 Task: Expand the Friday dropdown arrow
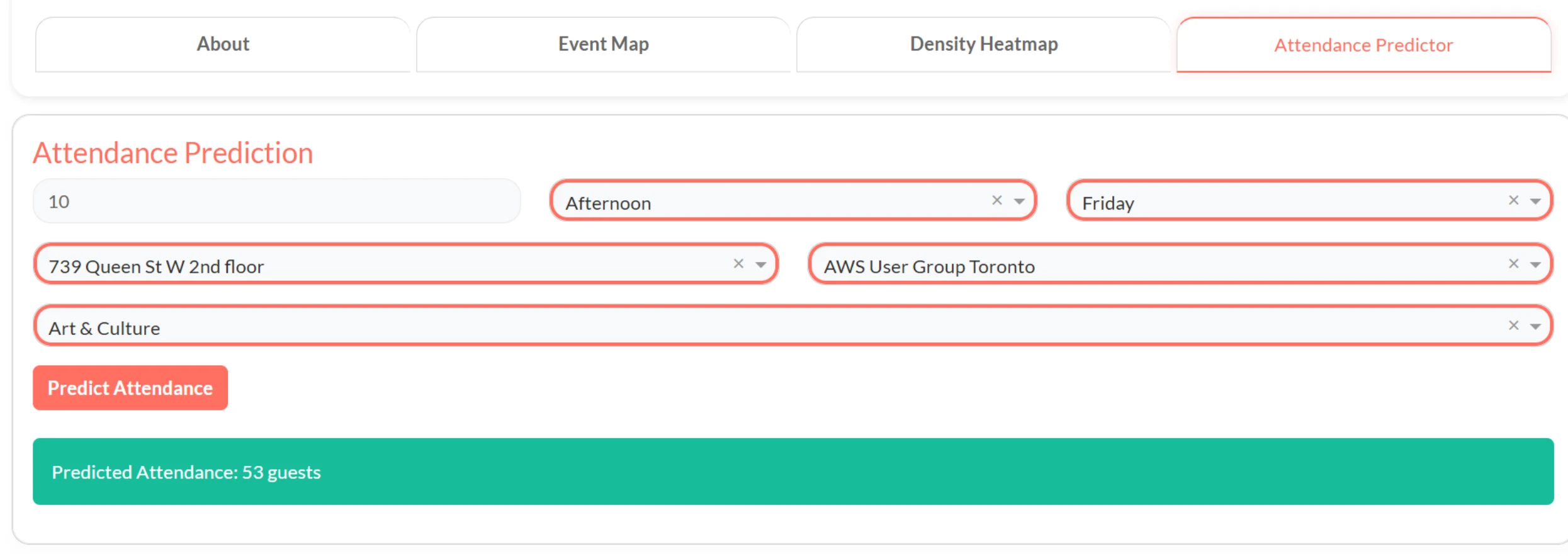click(x=1535, y=201)
